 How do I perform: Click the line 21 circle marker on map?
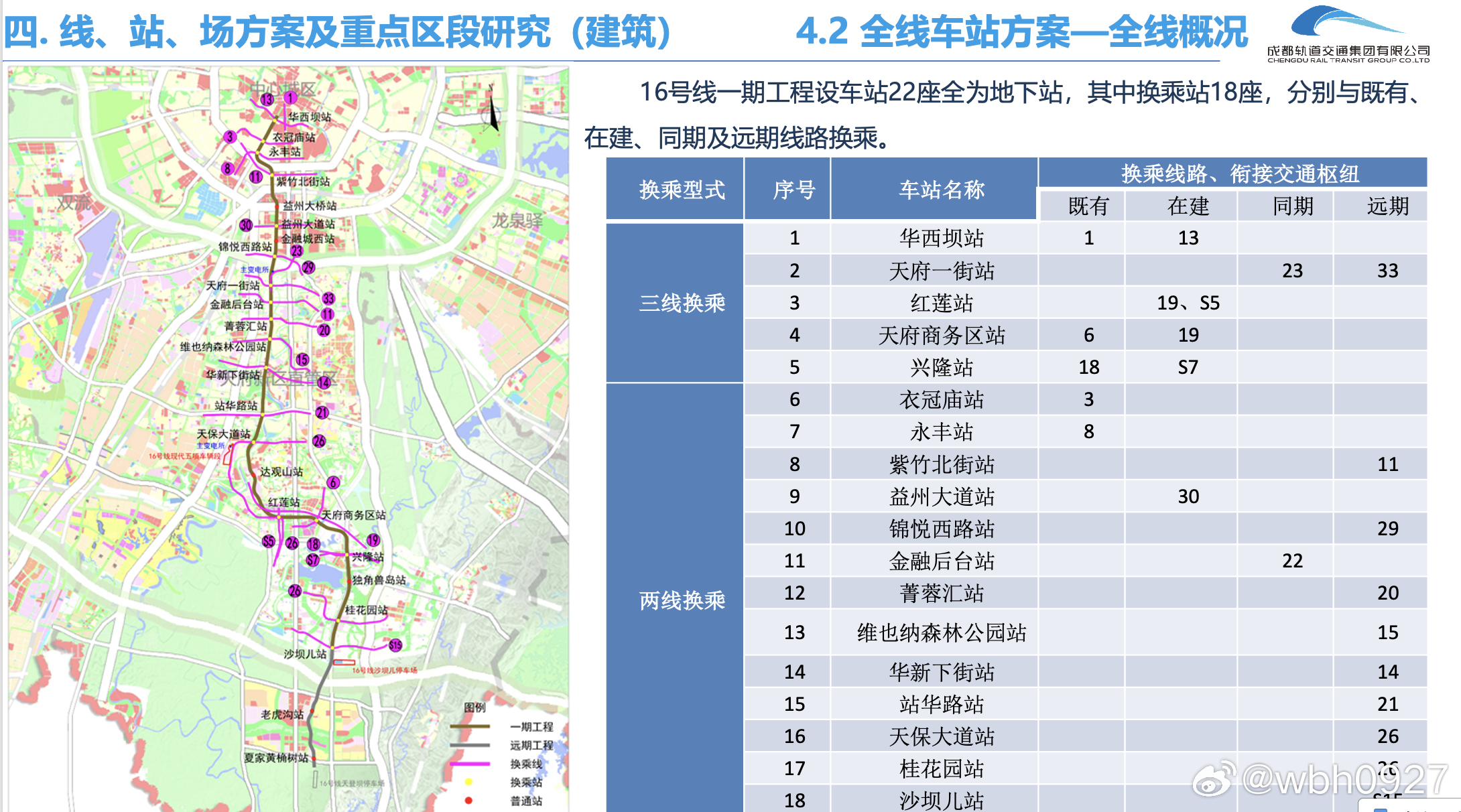(322, 412)
